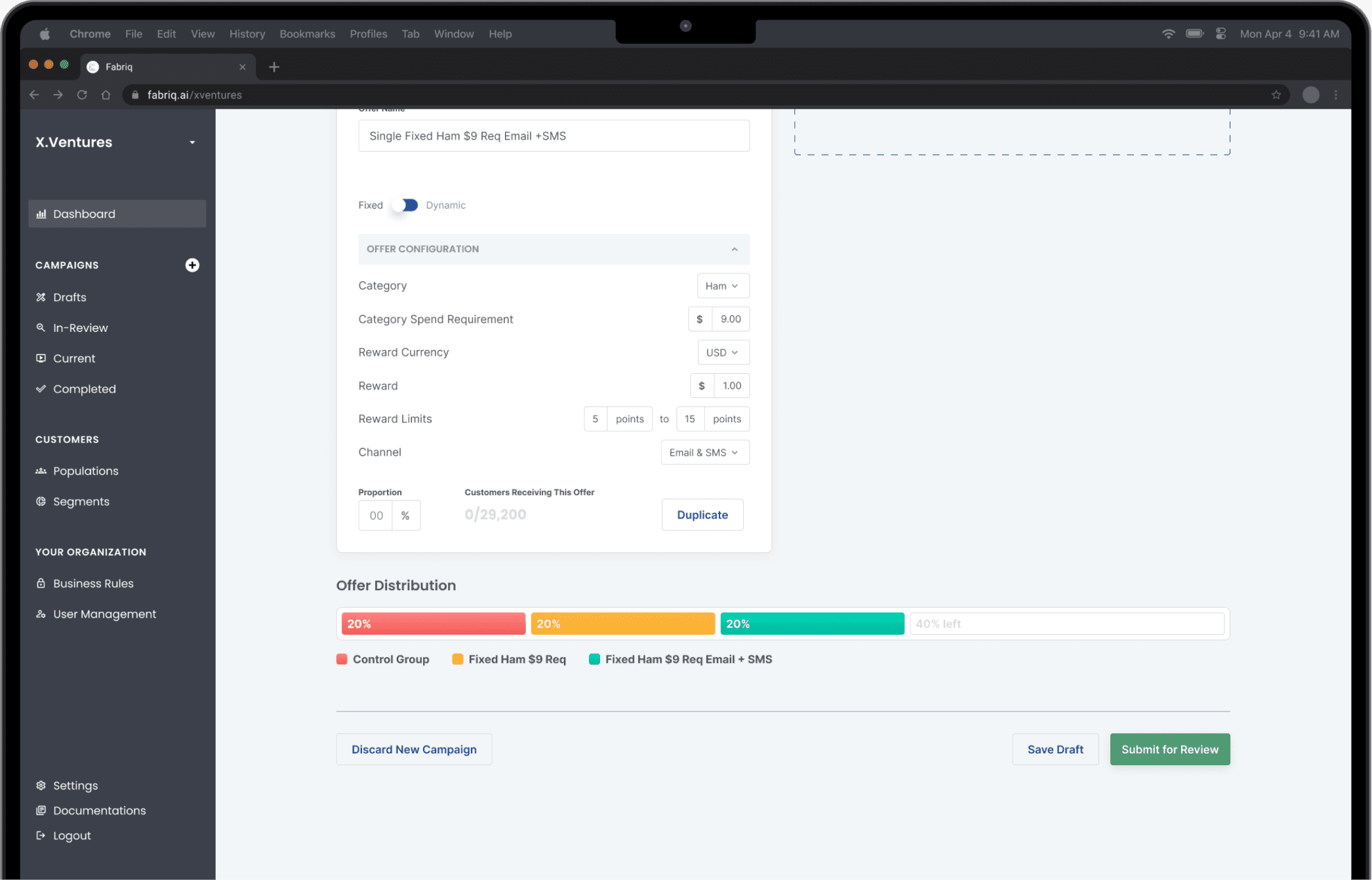Click the Populations people icon
This screenshot has height=880, width=1372.
(41, 471)
